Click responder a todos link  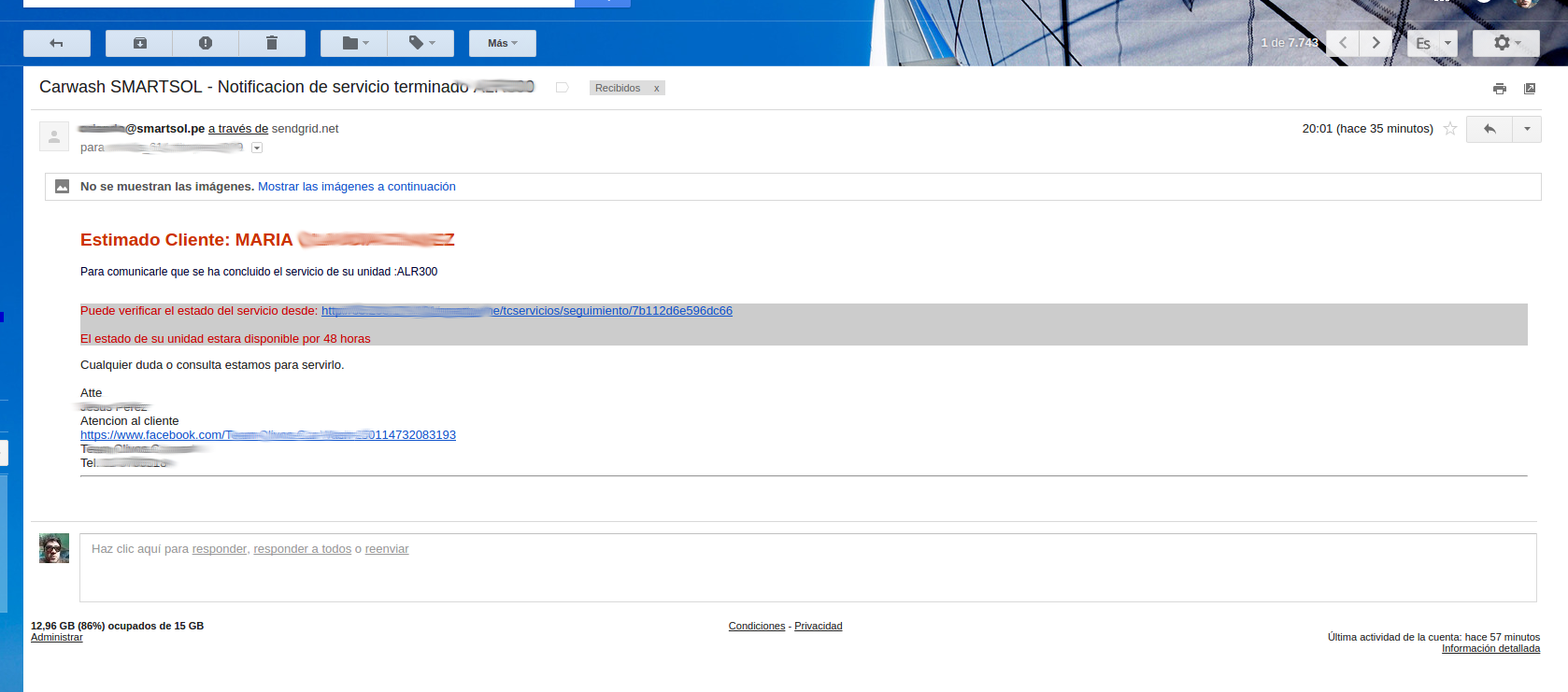[303, 549]
